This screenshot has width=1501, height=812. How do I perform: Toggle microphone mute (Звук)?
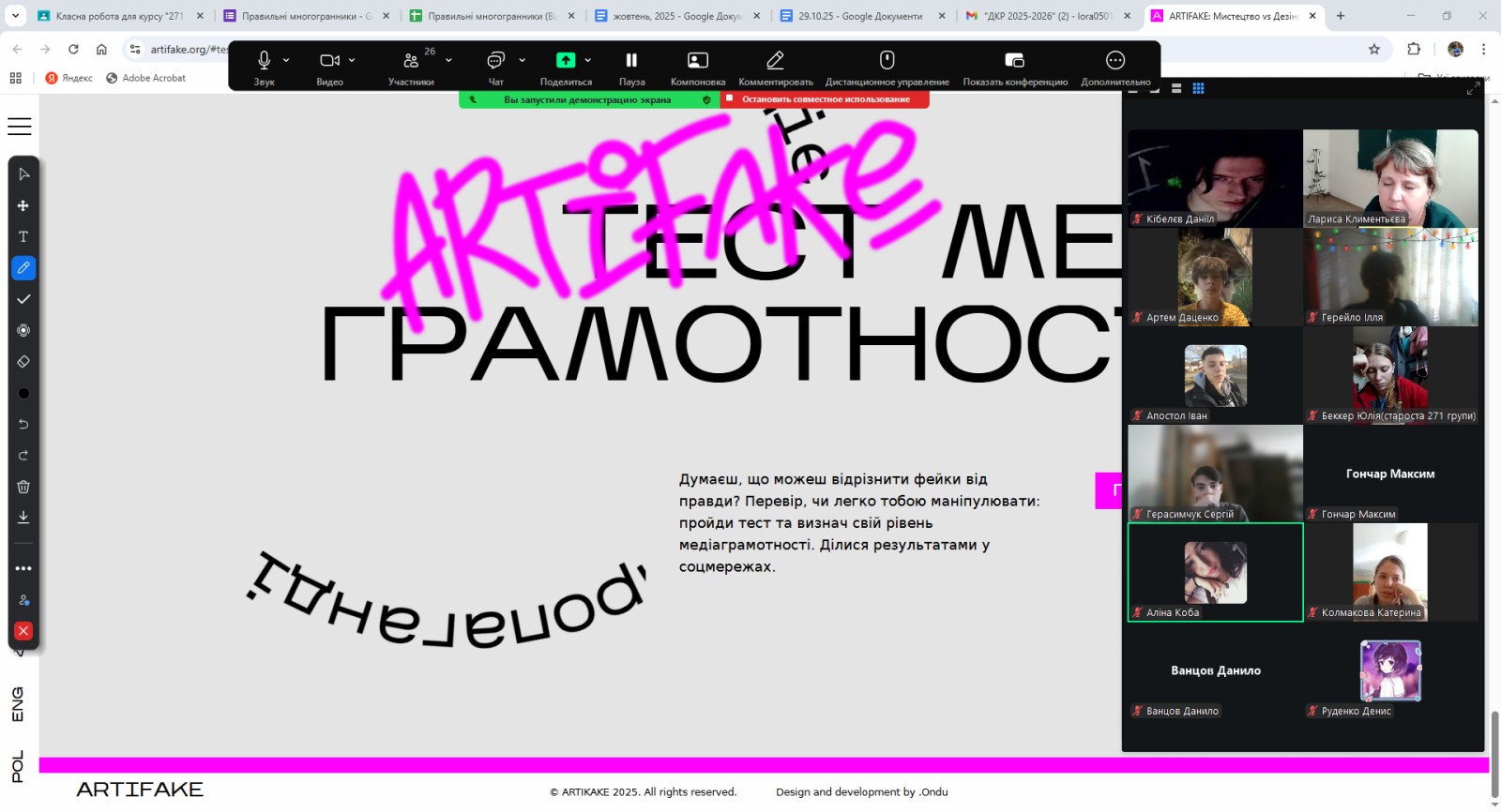[264, 67]
